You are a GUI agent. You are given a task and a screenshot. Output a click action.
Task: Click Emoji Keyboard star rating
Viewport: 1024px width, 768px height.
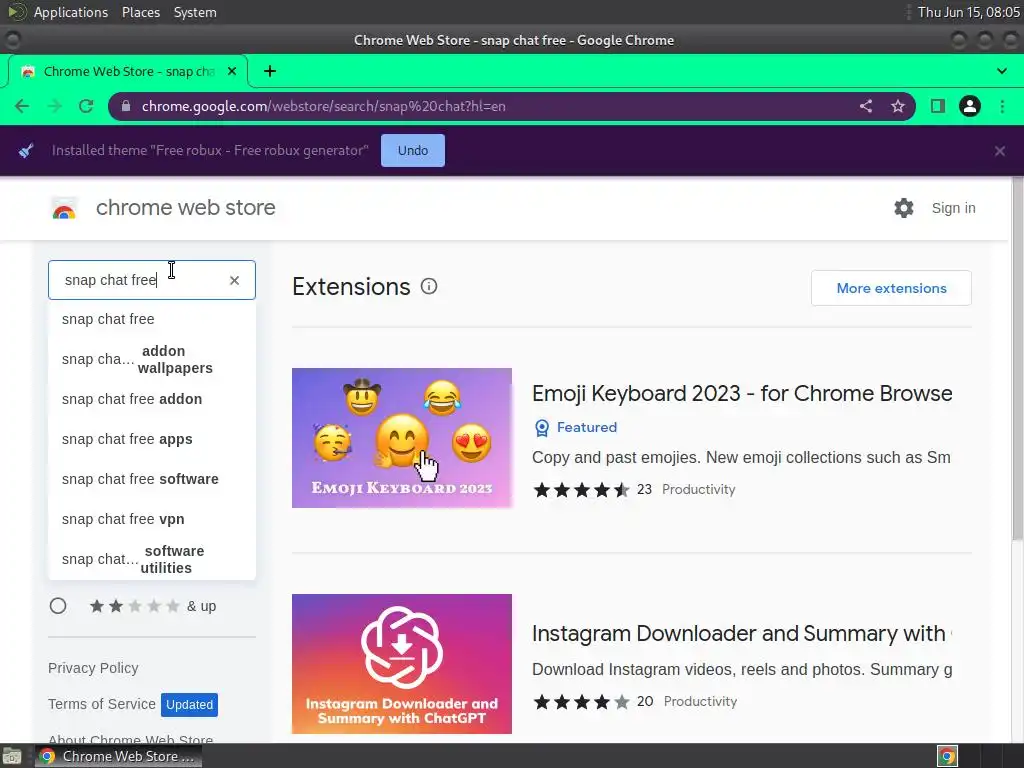(x=582, y=490)
